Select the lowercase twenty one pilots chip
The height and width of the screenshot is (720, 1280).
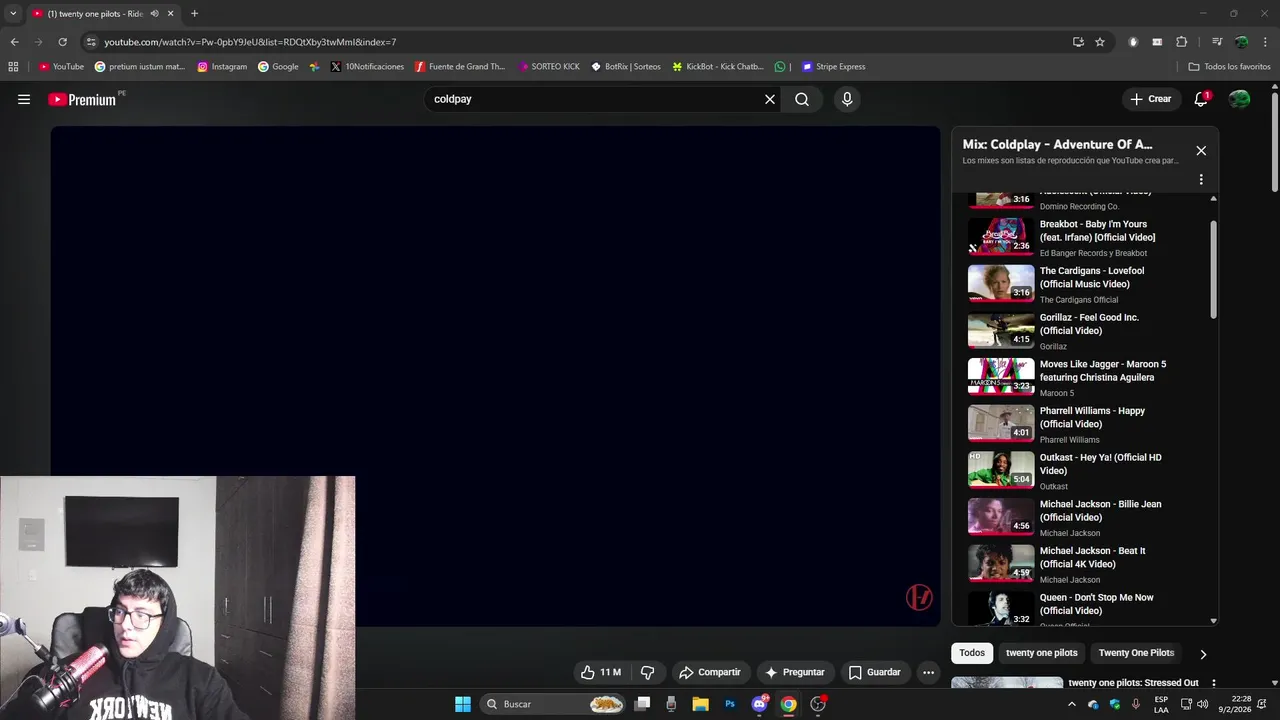point(1041,653)
